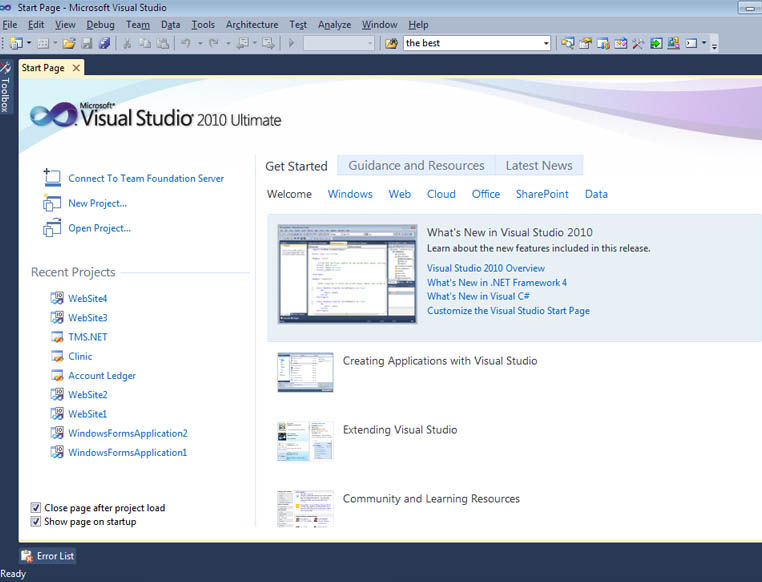Switch to Latest News tab
Screen dimensions: 762x582
point(539,166)
